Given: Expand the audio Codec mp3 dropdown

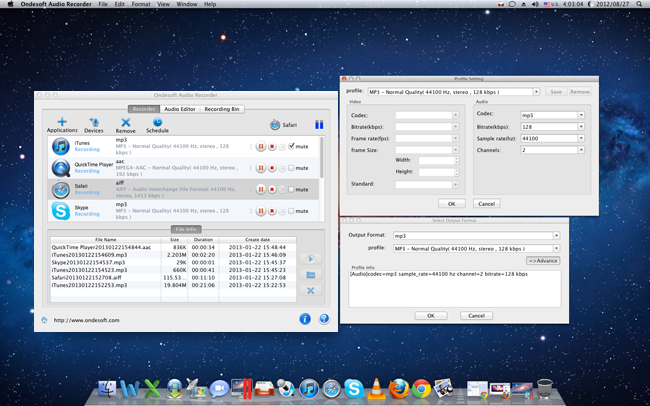Looking at the screenshot, I should pos(581,115).
